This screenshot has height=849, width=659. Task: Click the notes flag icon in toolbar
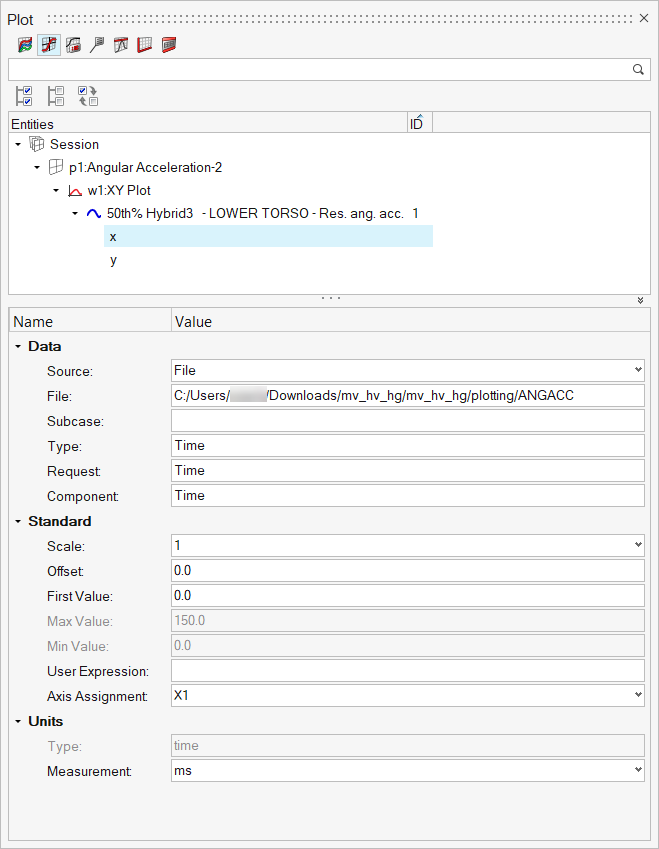97,44
